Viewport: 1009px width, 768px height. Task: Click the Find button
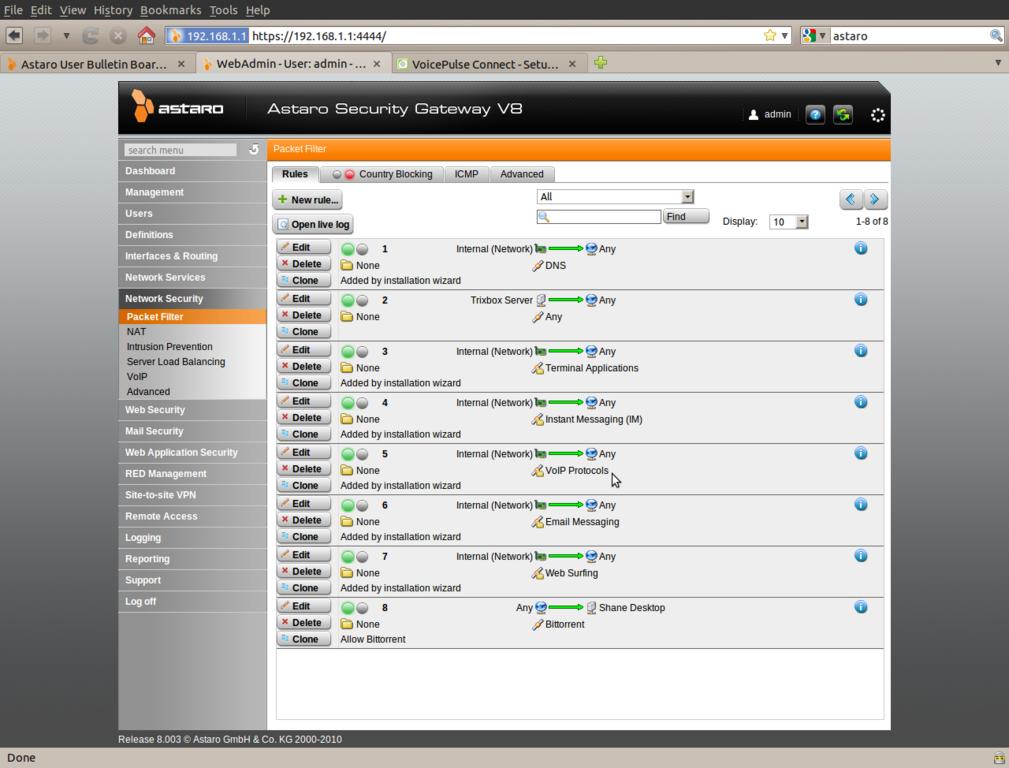[686, 216]
